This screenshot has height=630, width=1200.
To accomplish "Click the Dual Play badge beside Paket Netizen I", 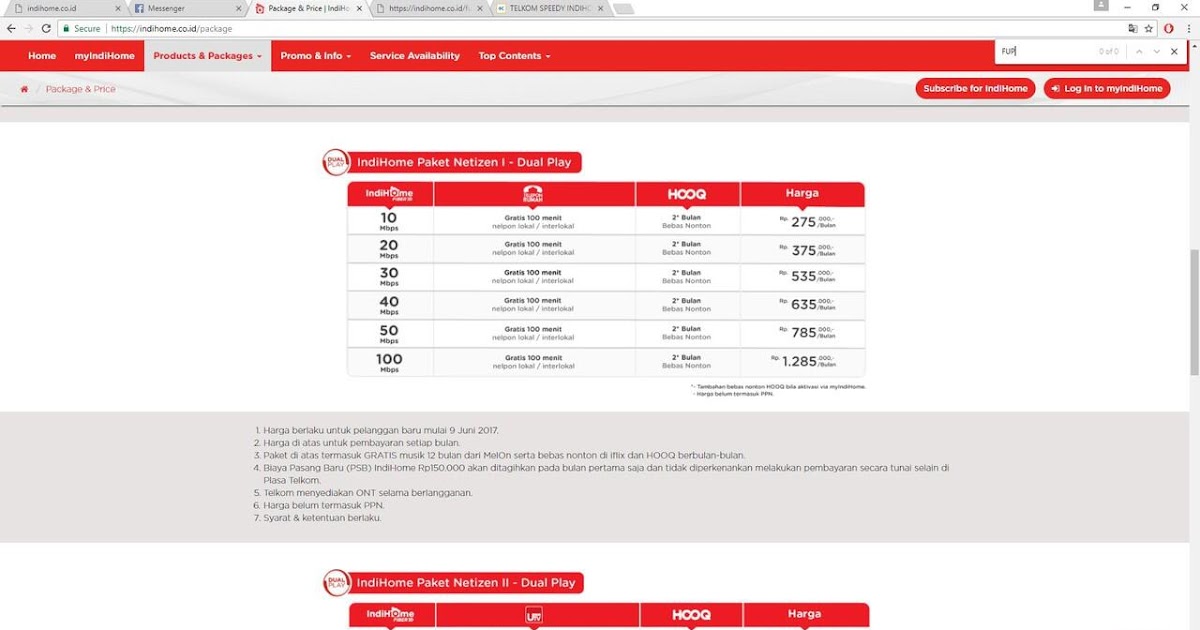I will [x=335, y=162].
